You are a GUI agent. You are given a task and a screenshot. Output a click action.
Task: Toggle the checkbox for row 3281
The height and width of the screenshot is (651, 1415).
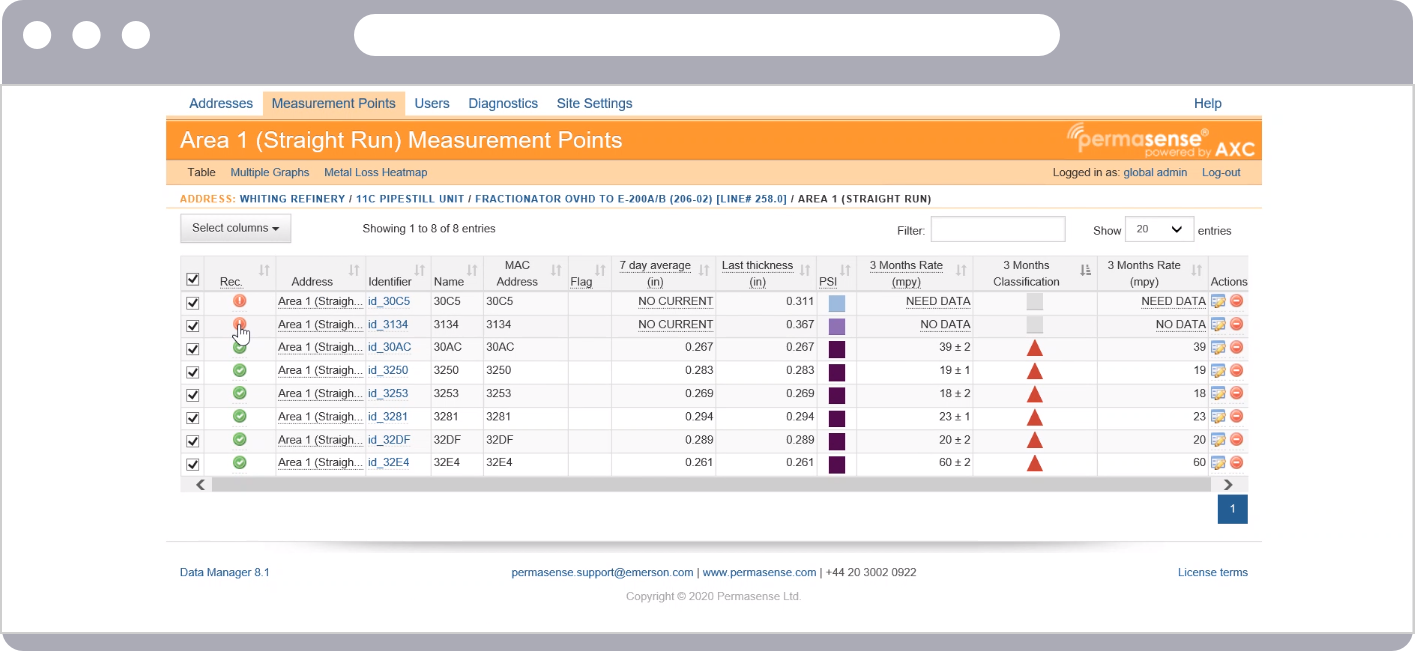point(193,418)
